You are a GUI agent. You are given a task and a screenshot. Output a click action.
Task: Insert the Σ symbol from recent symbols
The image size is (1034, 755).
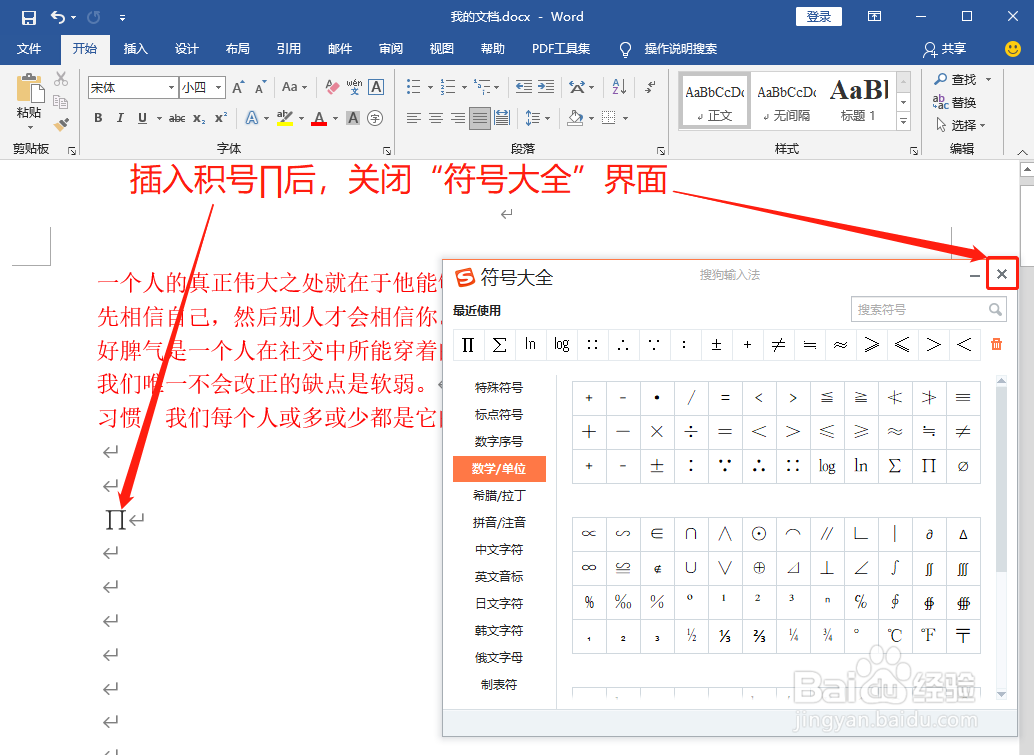point(499,344)
